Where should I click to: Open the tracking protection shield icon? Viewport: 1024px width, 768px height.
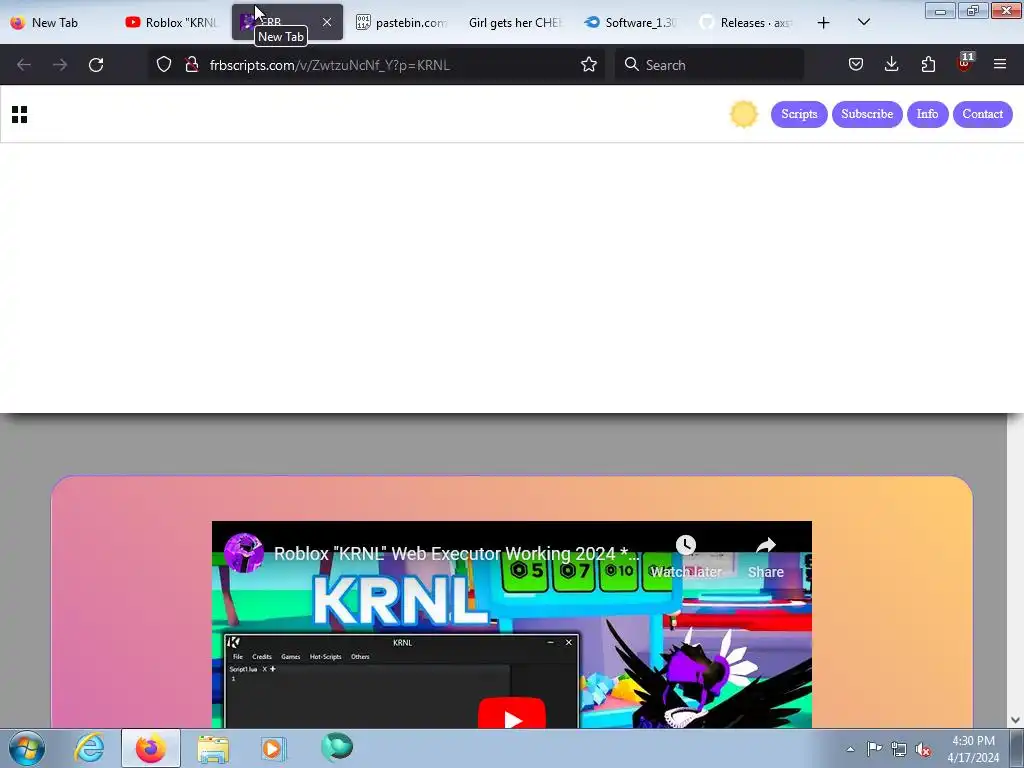[164, 64]
